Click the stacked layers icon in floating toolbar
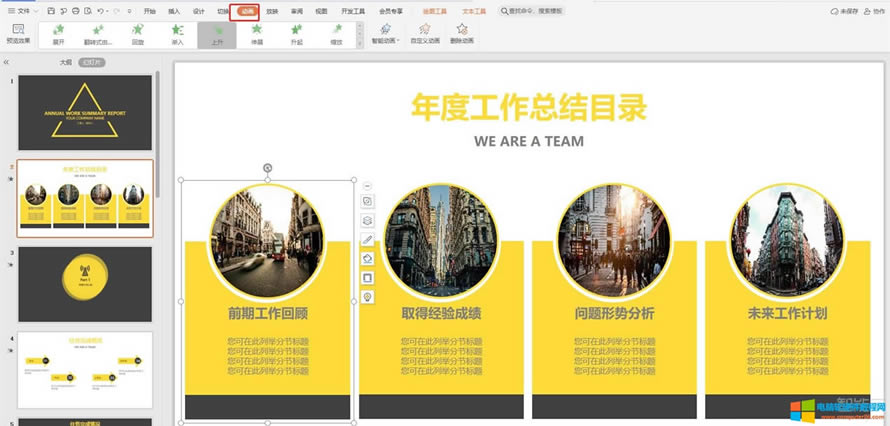890x426 pixels. point(367,221)
